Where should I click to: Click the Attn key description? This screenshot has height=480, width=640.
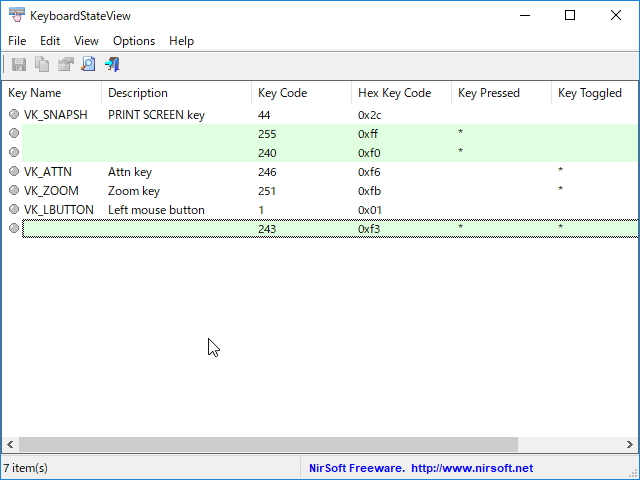(130, 172)
